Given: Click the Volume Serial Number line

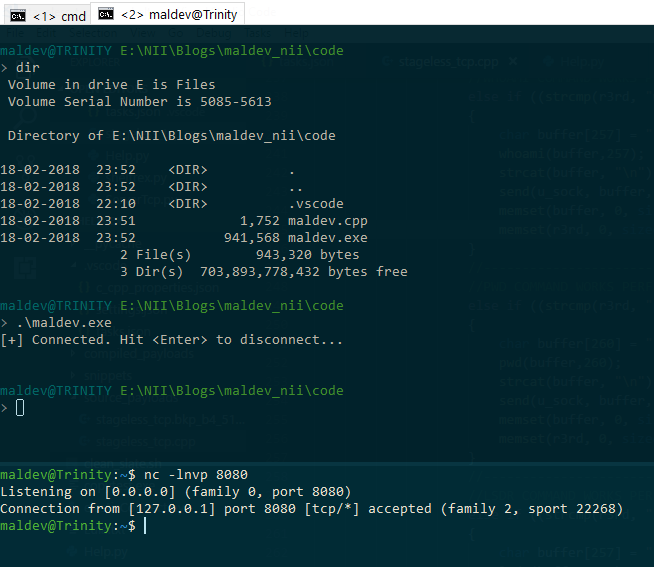Looking at the screenshot, I should click(x=139, y=102).
